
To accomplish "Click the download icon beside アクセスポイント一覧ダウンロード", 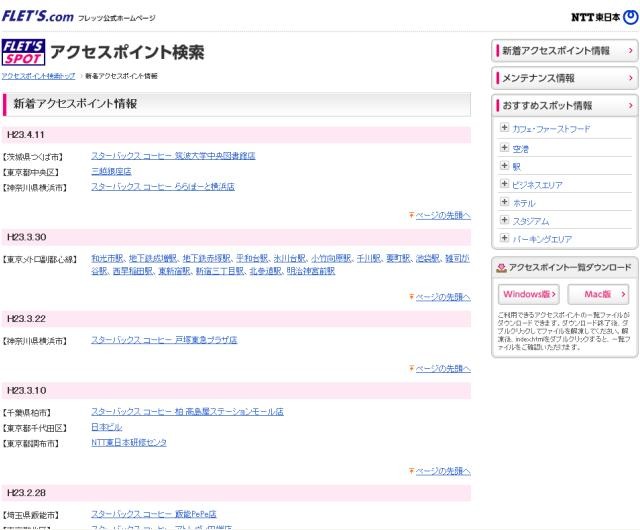I will [x=501, y=268].
